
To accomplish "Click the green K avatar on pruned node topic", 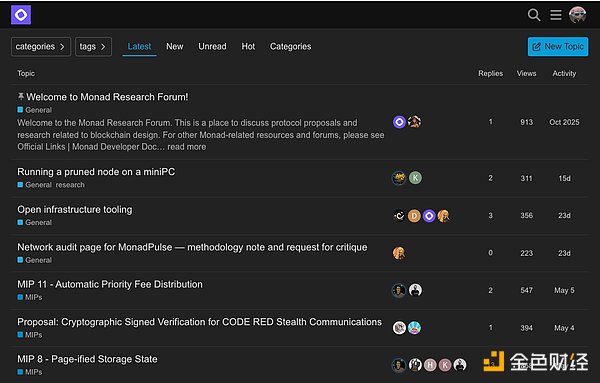I will point(415,178).
